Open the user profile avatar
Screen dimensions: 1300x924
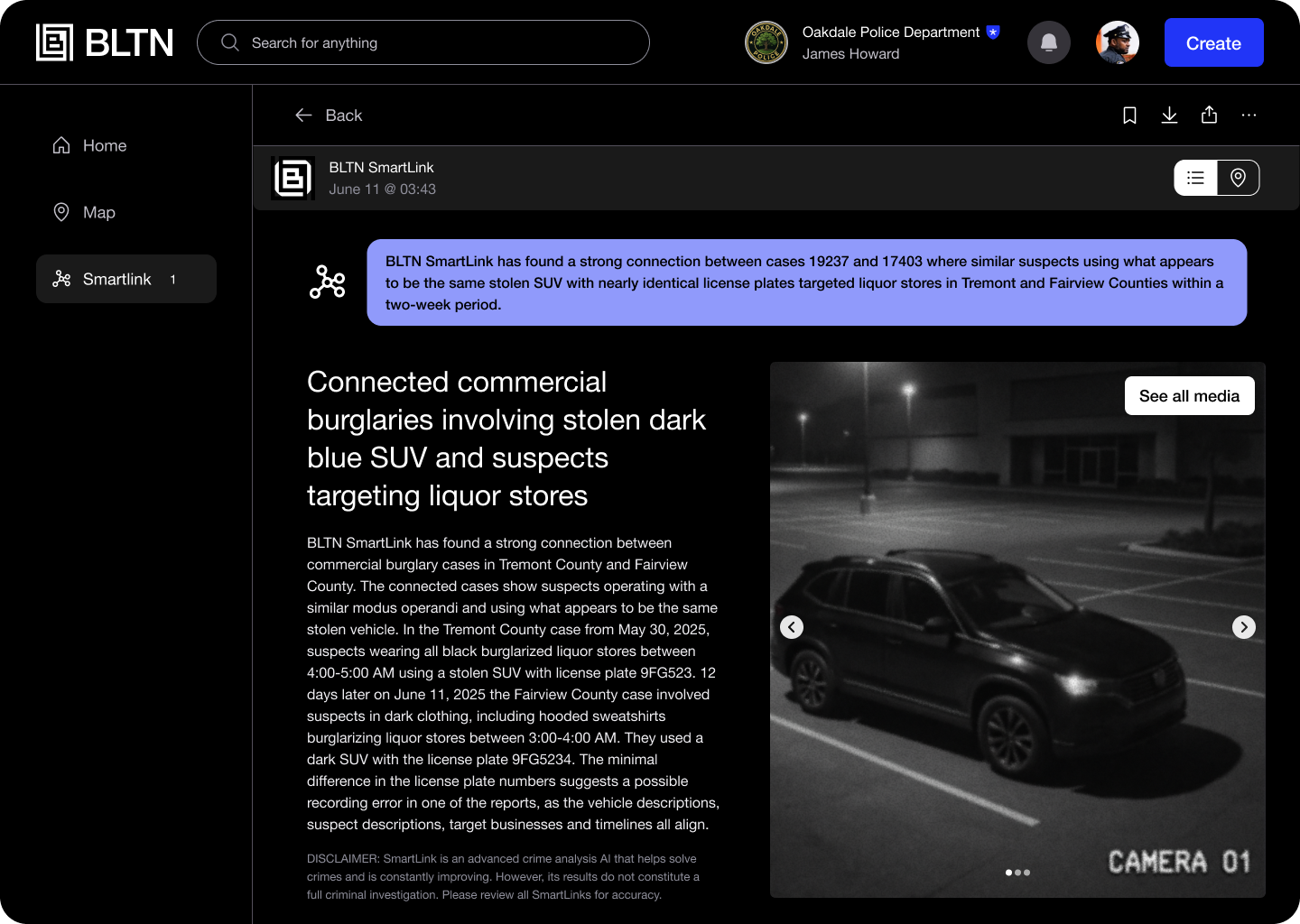(x=1118, y=42)
